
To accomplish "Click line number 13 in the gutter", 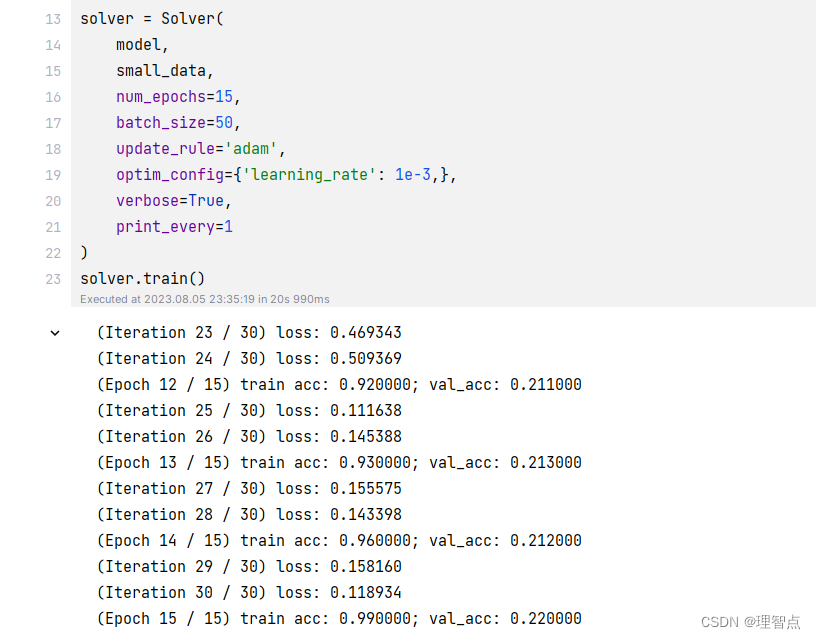I will point(53,18).
